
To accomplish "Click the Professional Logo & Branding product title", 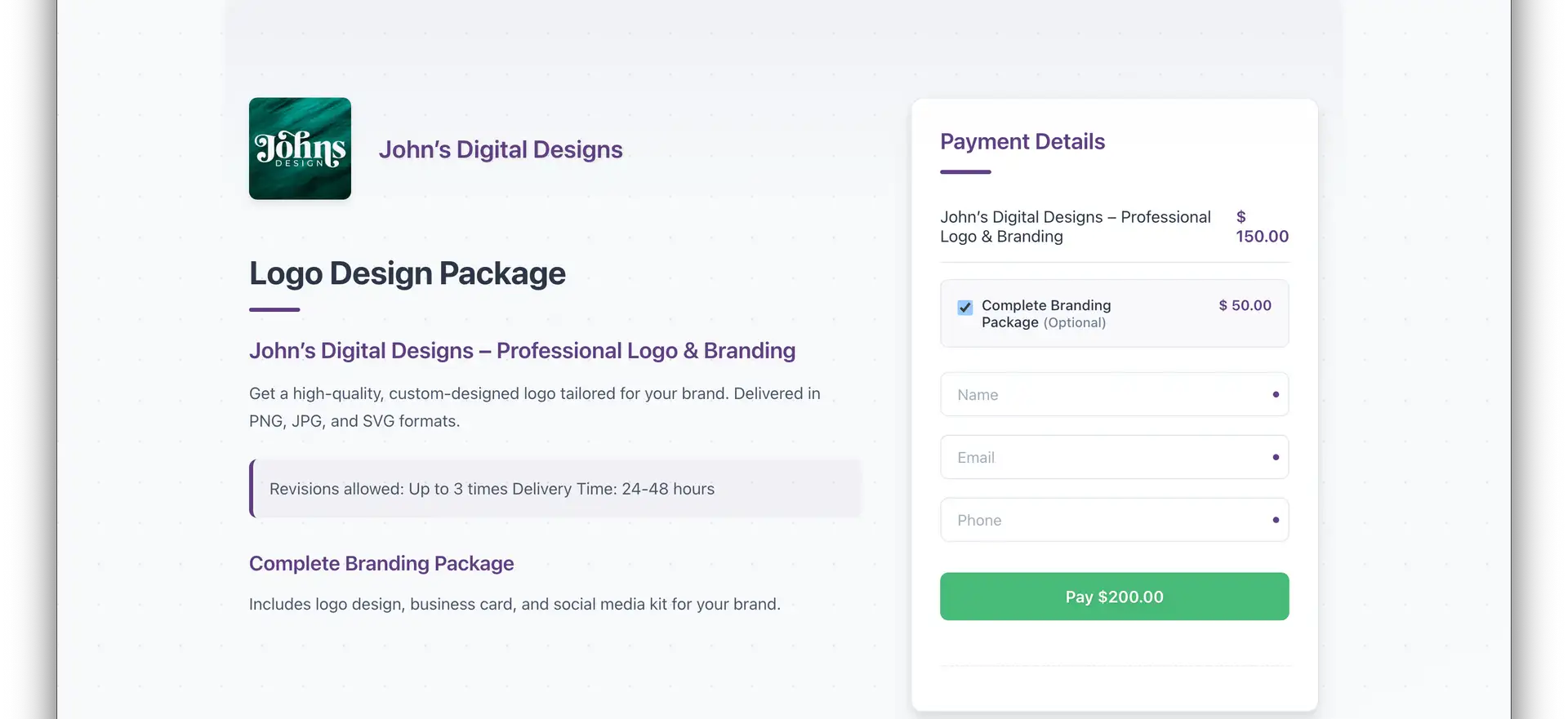I will coord(522,351).
